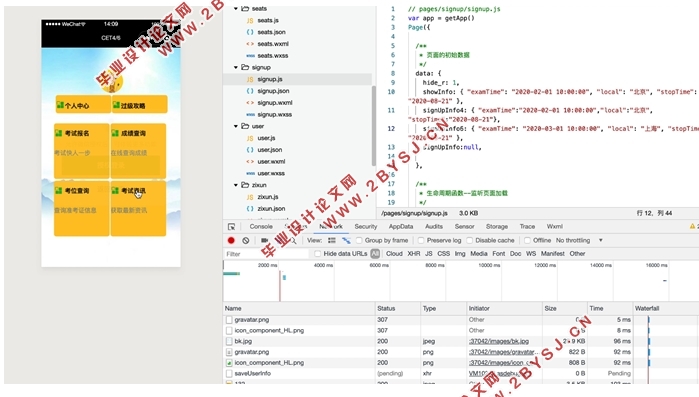The height and width of the screenshot is (397, 699).
Task: Filter requests by CSS
Action: coord(444,254)
